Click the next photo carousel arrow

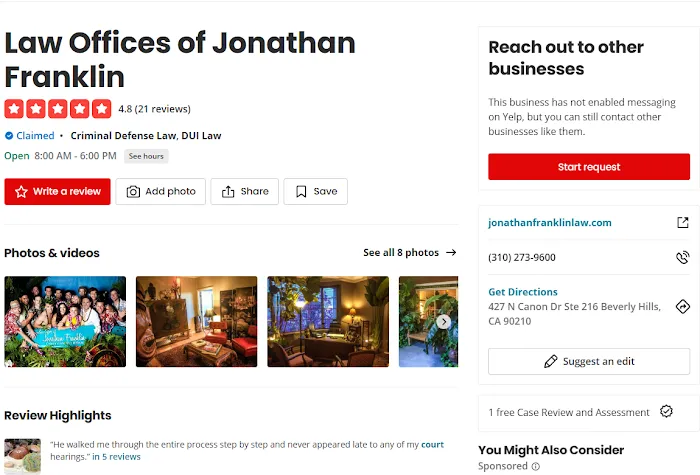click(x=443, y=322)
